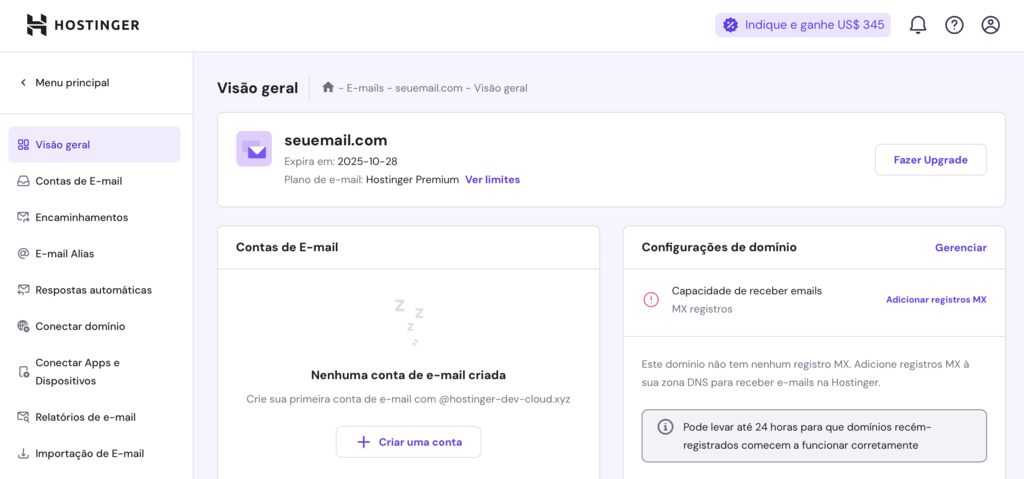Click the seuemail.com heading

(x=336, y=140)
